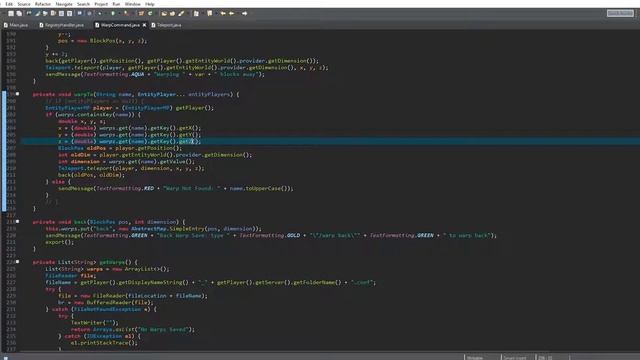Open the Navigate menu
This screenshot has width=640, height=360.
[x=64, y=4]
